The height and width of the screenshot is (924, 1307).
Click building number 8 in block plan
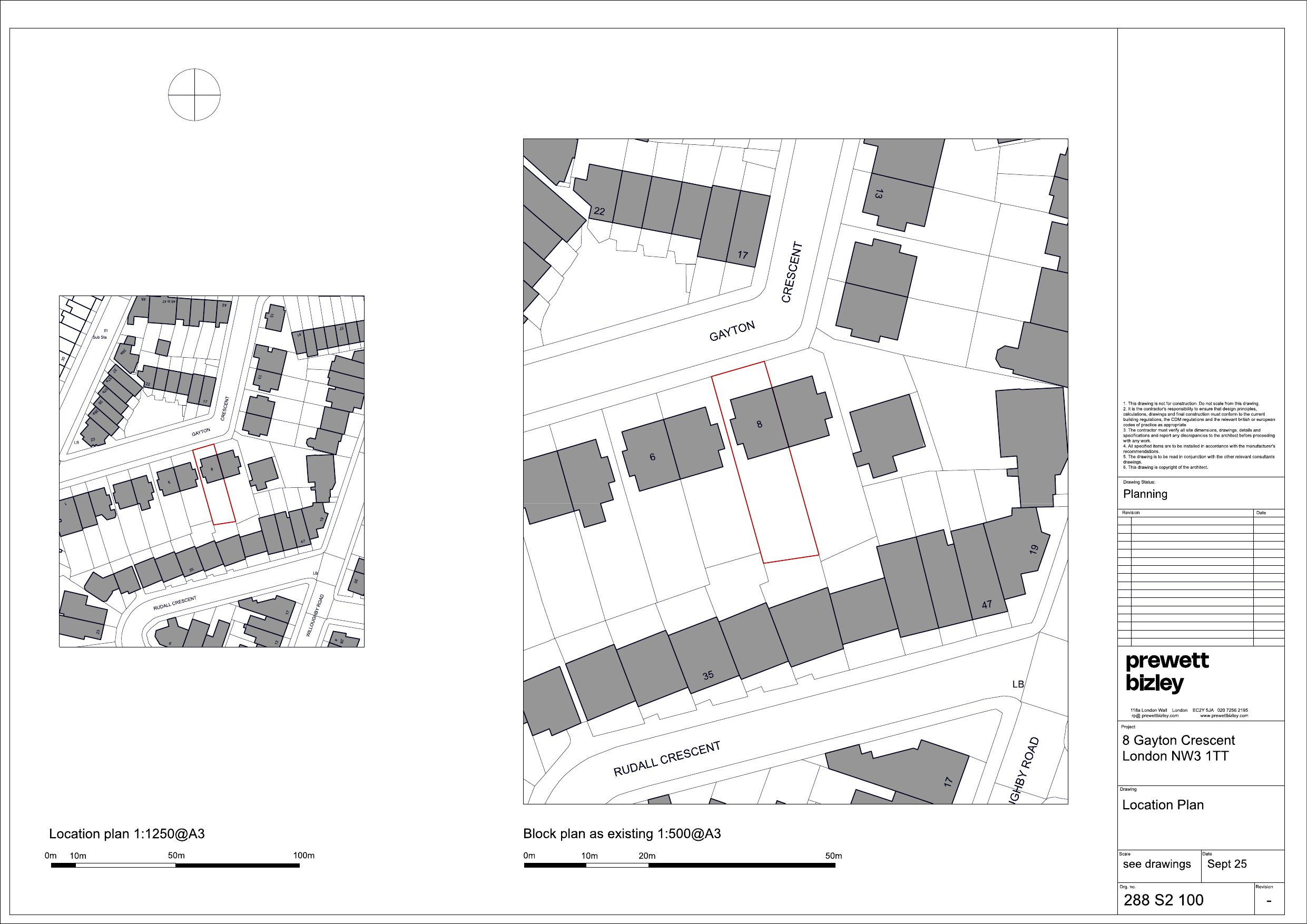coord(759,424)
